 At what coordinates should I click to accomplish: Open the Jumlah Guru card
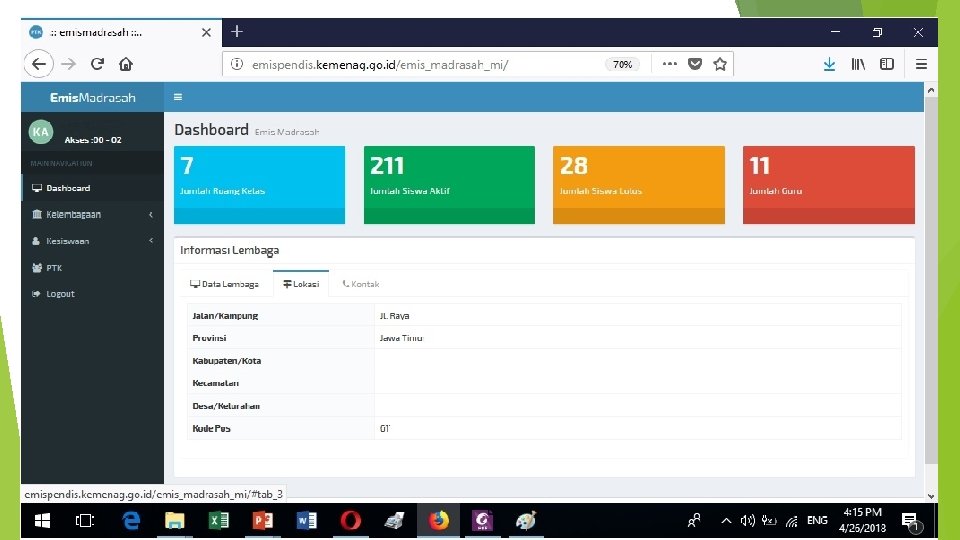829,185
